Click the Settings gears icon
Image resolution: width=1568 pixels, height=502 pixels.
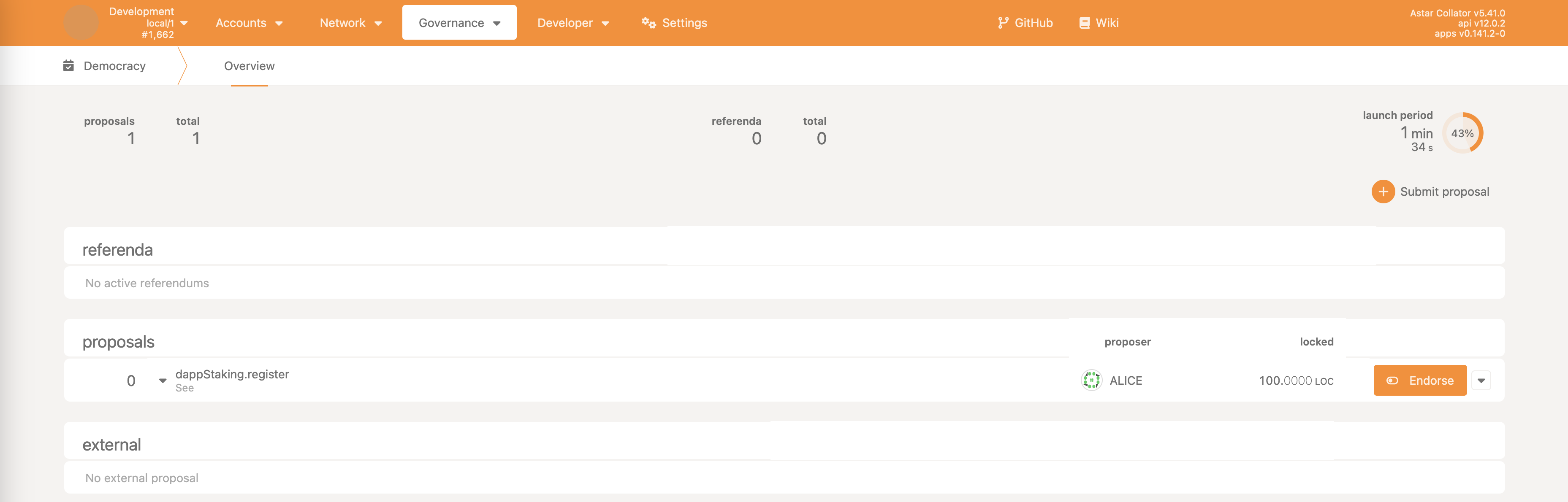(x=648, y=22)
